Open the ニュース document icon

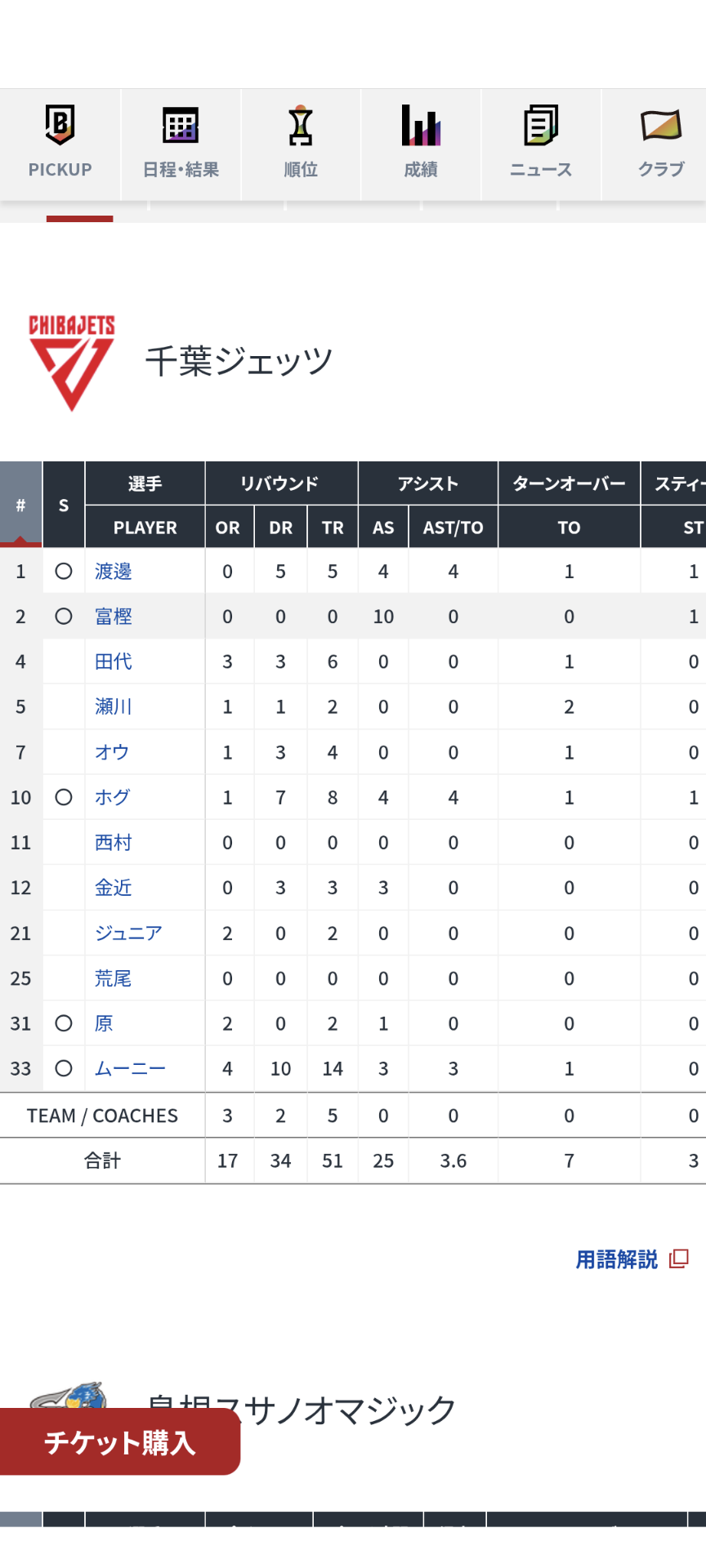tap(541, 125)
